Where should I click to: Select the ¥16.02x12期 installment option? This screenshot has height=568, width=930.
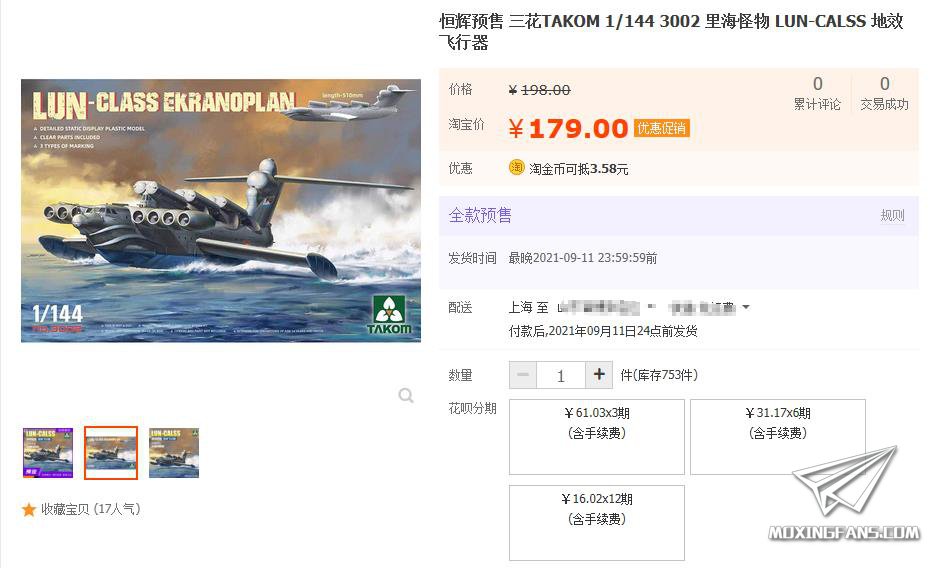[597, 523]
